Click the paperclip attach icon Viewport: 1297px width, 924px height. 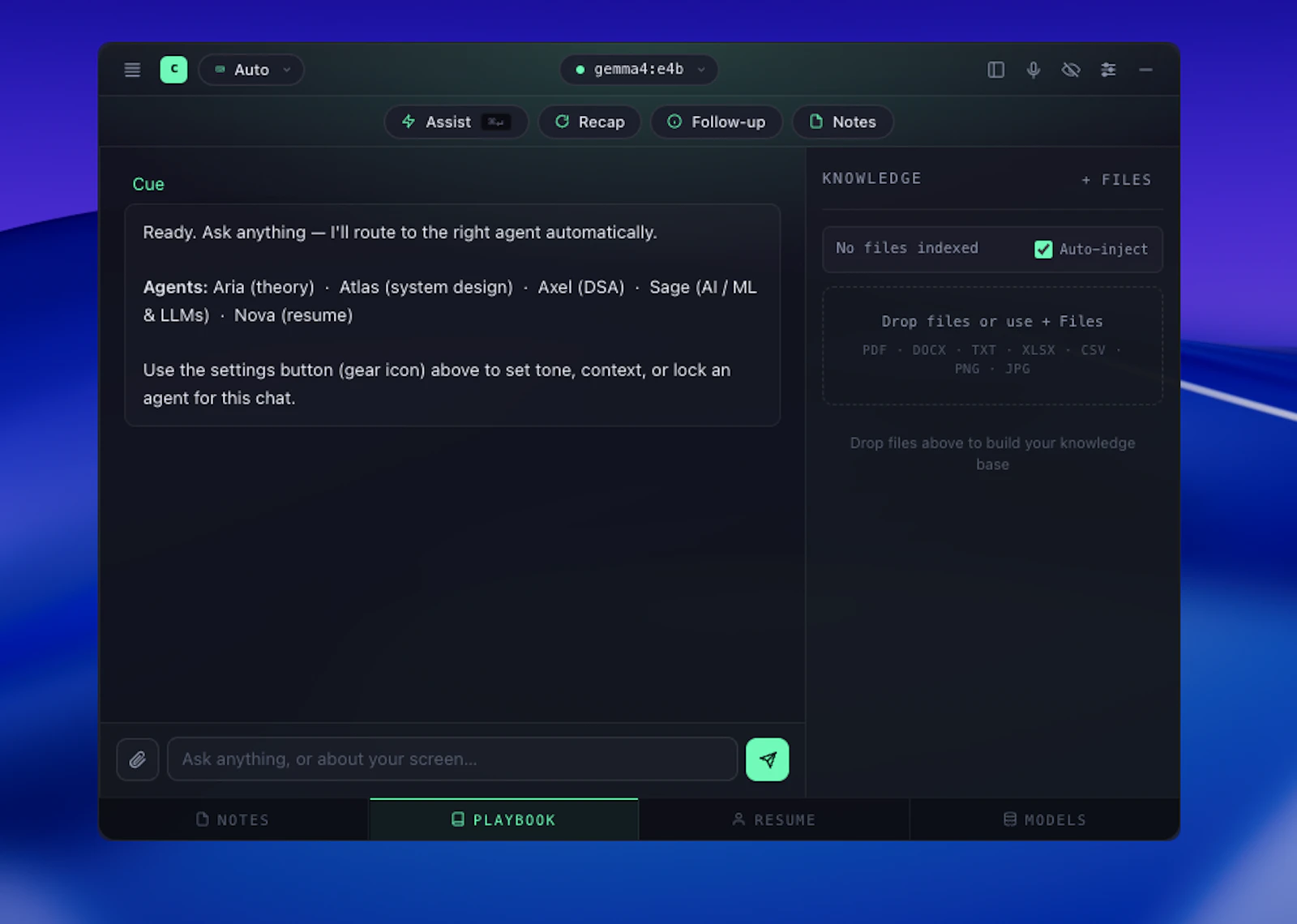[x=138, y=759]
